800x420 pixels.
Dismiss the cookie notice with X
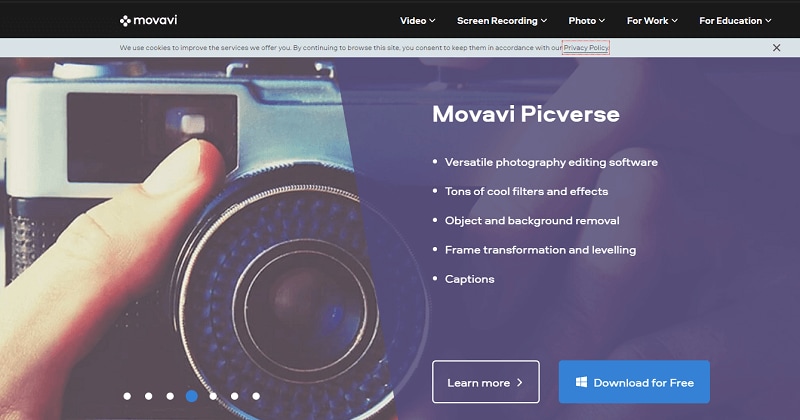(x=777, y=47)
